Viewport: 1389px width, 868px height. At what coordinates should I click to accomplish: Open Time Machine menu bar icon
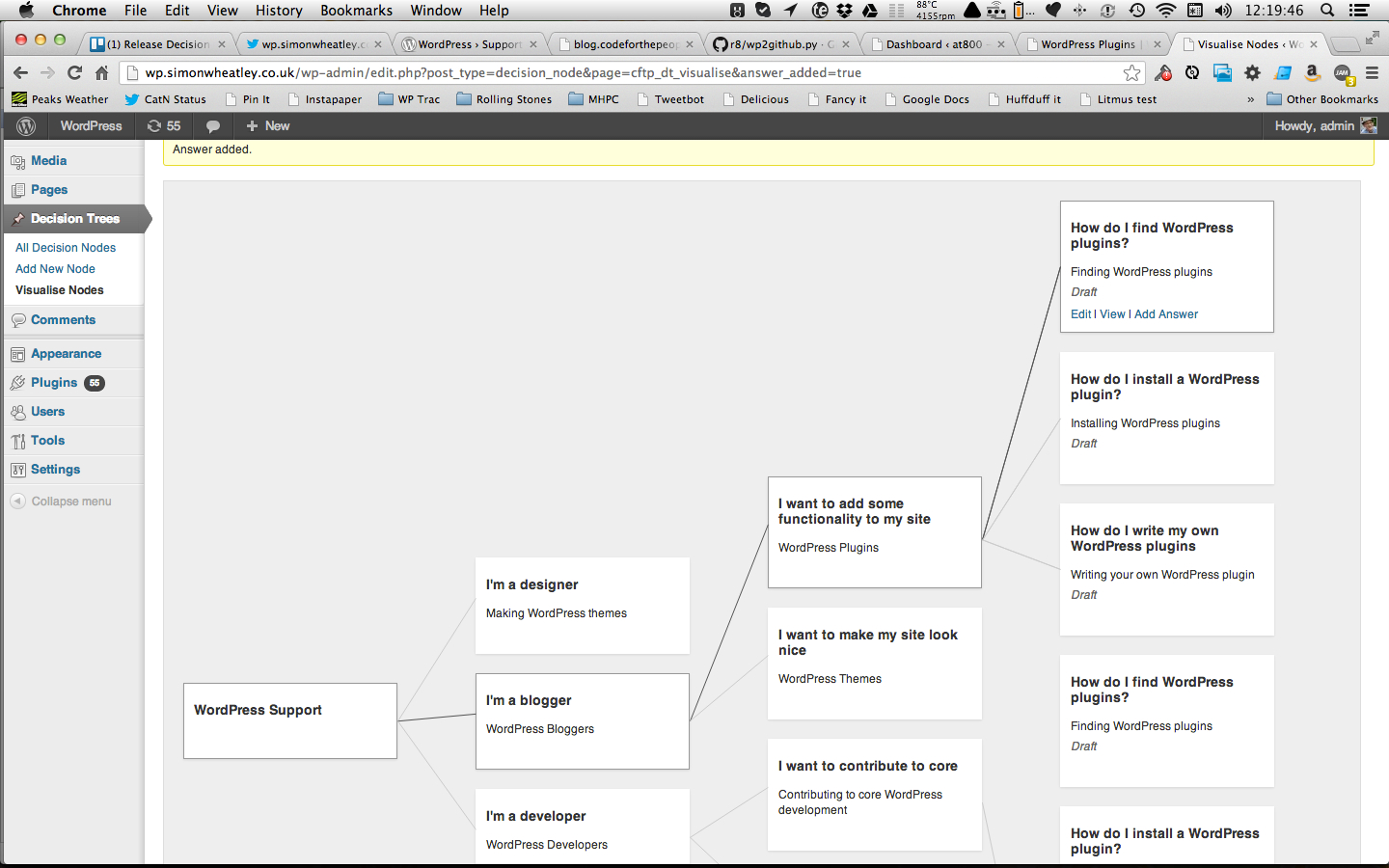tap(1137, 11)
